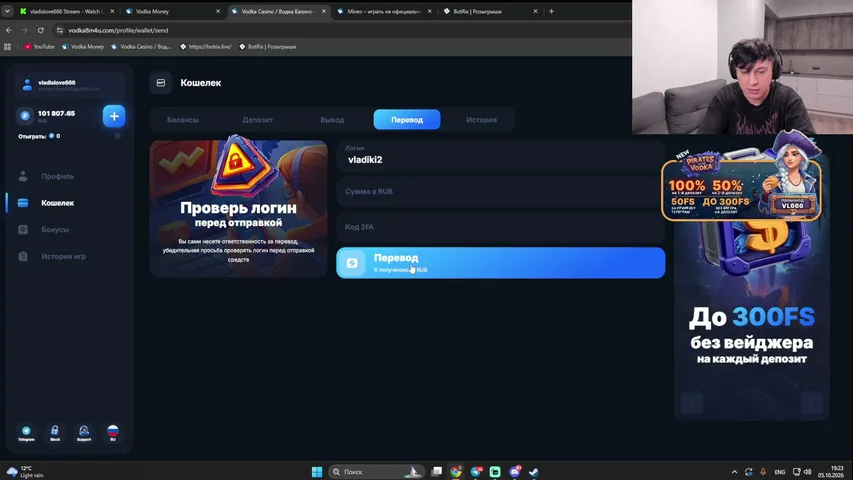
Task: Click the Сумма в RUB field
Action: (500, 192)
